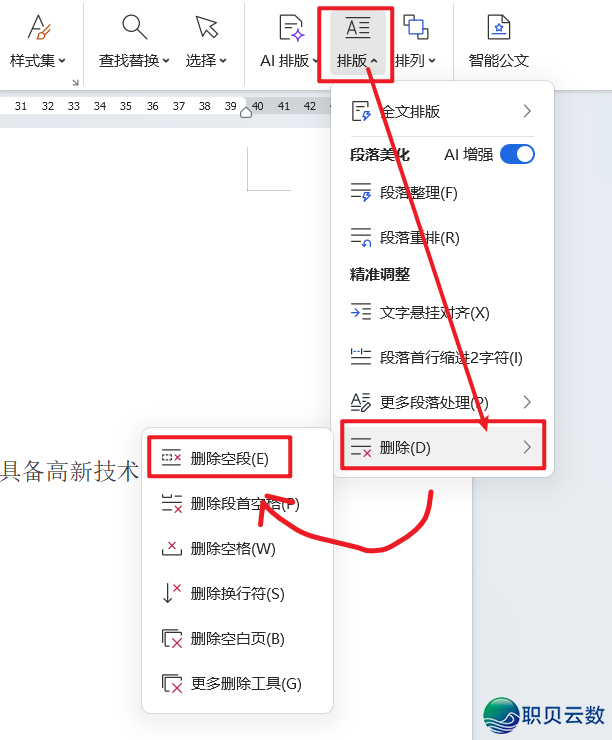
Task: Click the 文字悬挂对齐 icon
Action: [361, 312]
